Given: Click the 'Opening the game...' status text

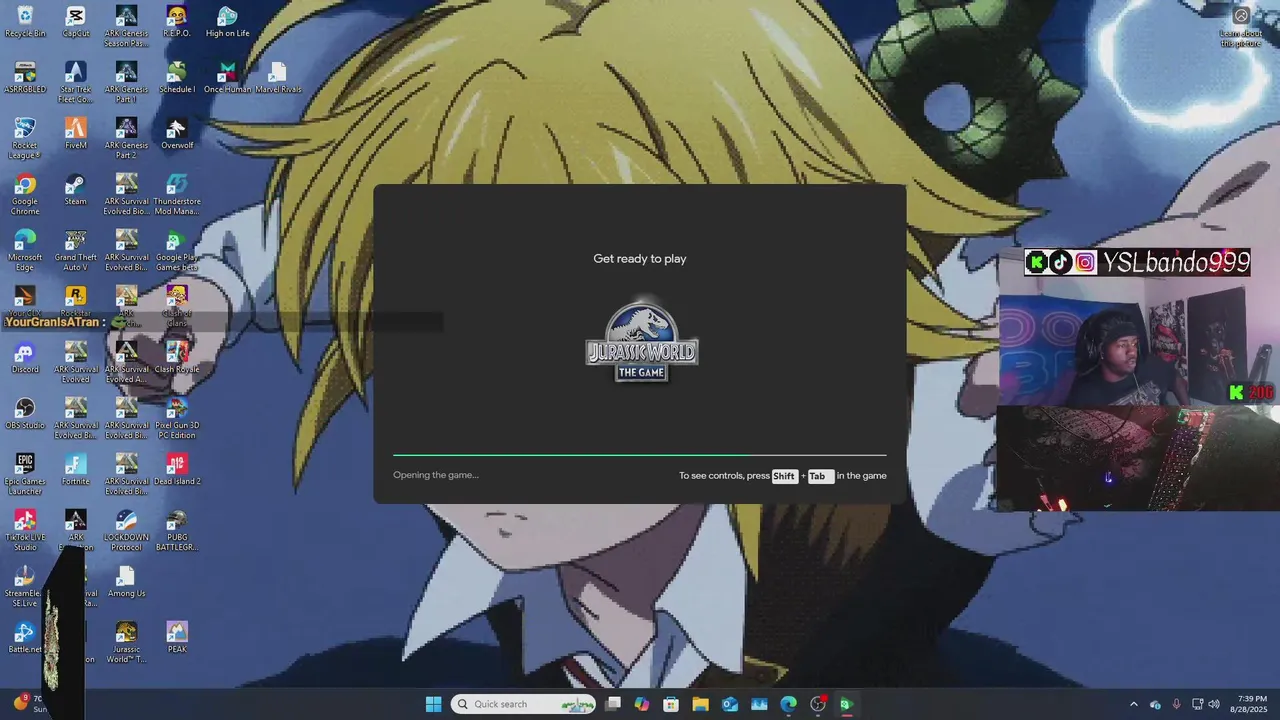Looking at the screenshot, I should point(436,475).
